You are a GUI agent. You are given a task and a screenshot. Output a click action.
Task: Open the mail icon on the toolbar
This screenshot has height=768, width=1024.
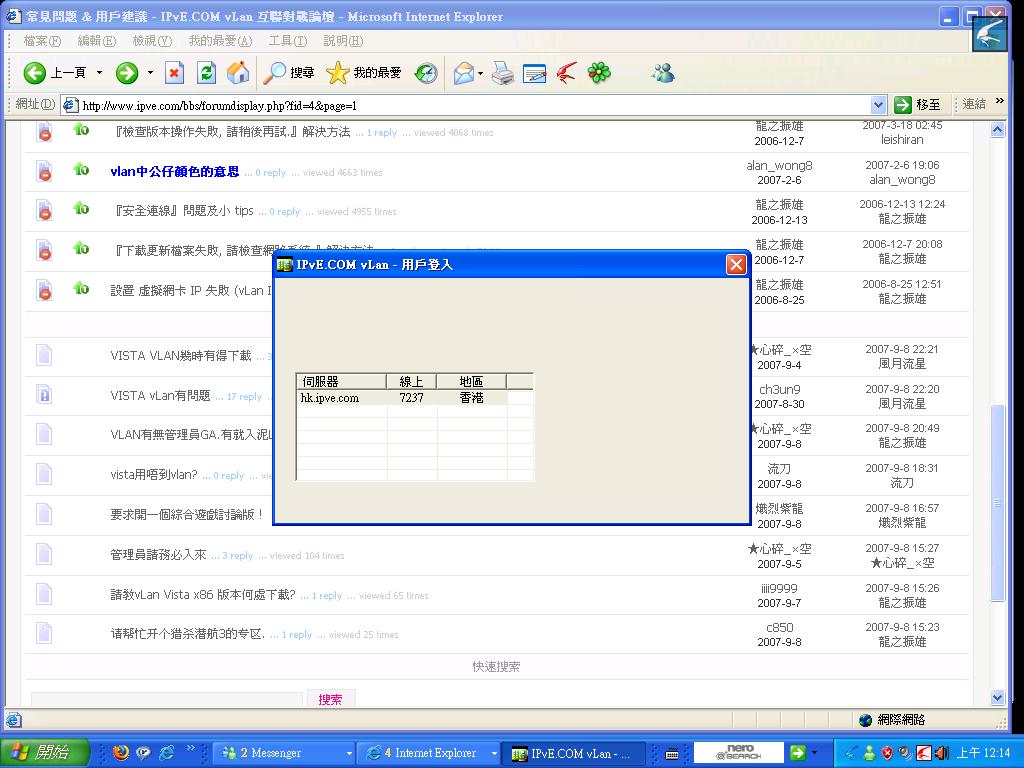(464, 73)
